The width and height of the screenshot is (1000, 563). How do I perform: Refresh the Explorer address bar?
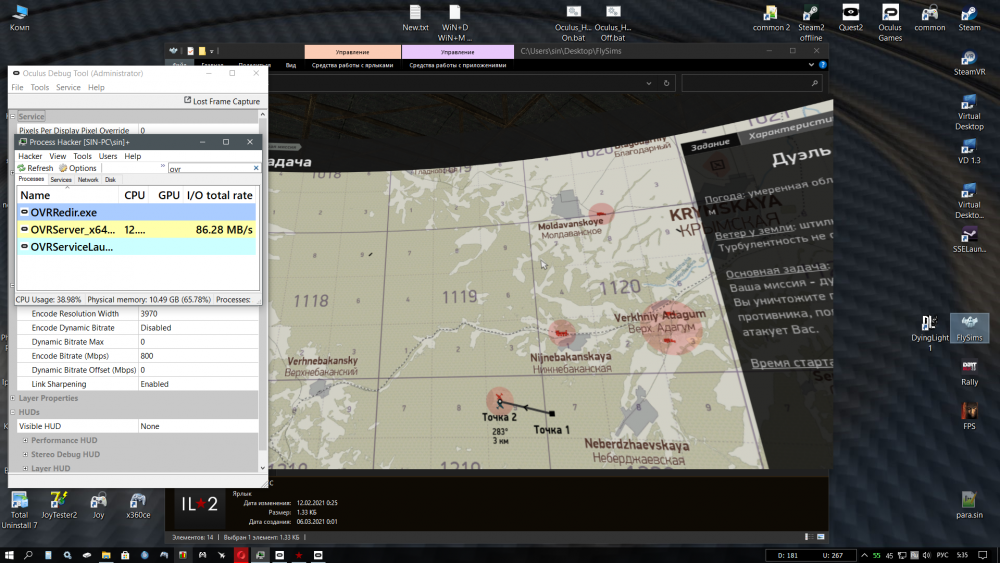coord(666,84)
